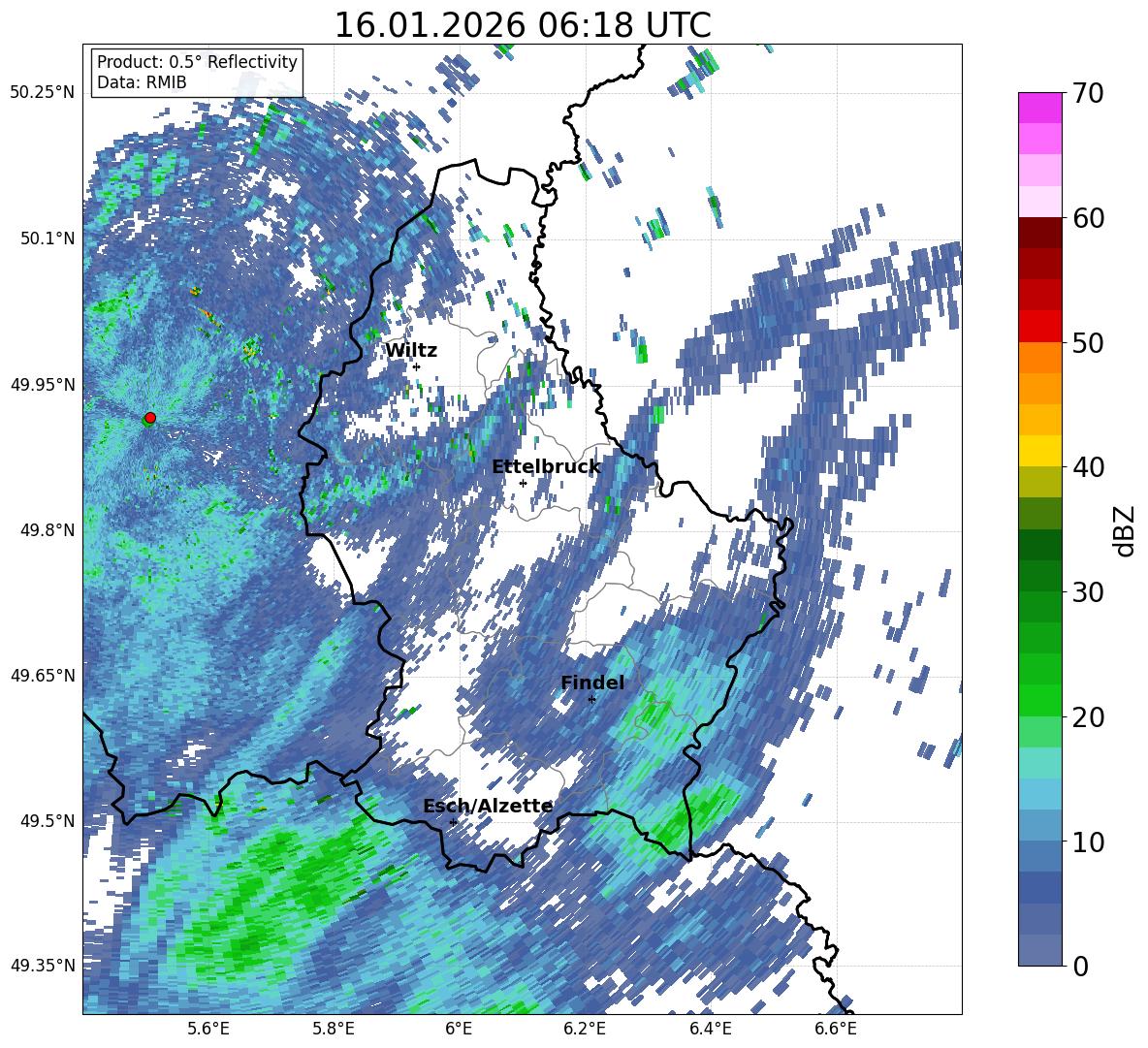Click the 5.8°E longitude label

pos(334,1030)
